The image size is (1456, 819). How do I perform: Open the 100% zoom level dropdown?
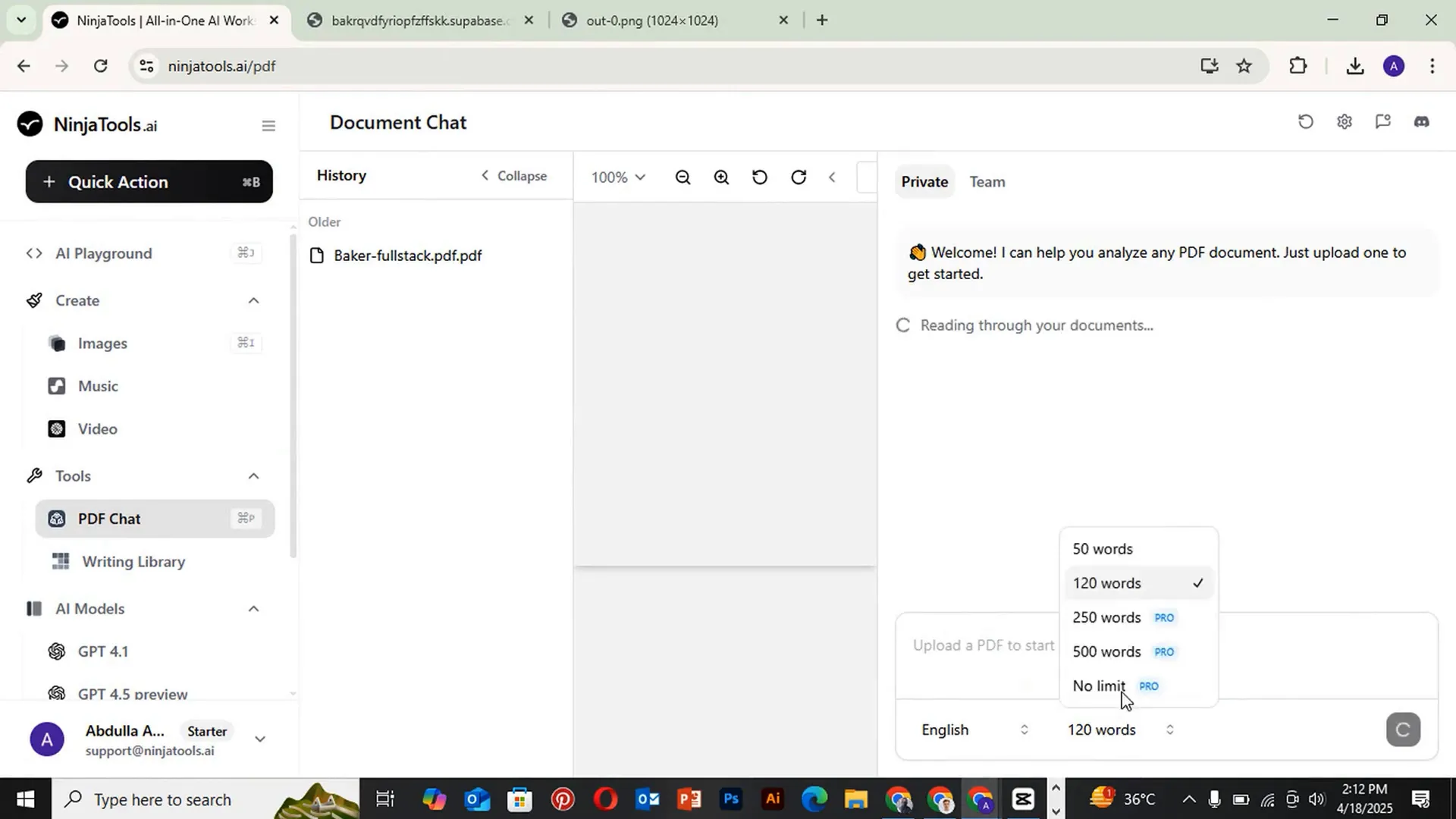[618, 177]
